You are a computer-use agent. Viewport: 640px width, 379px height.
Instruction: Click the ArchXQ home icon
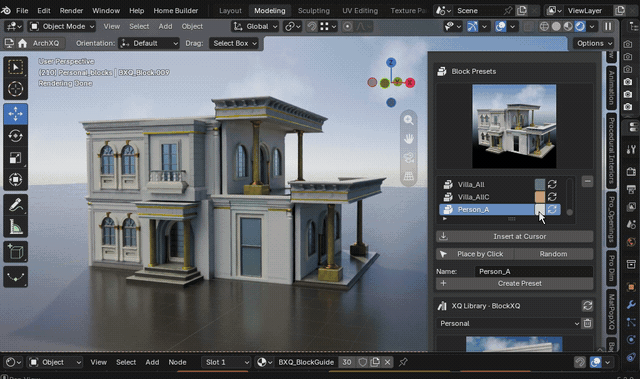[22, 43]
